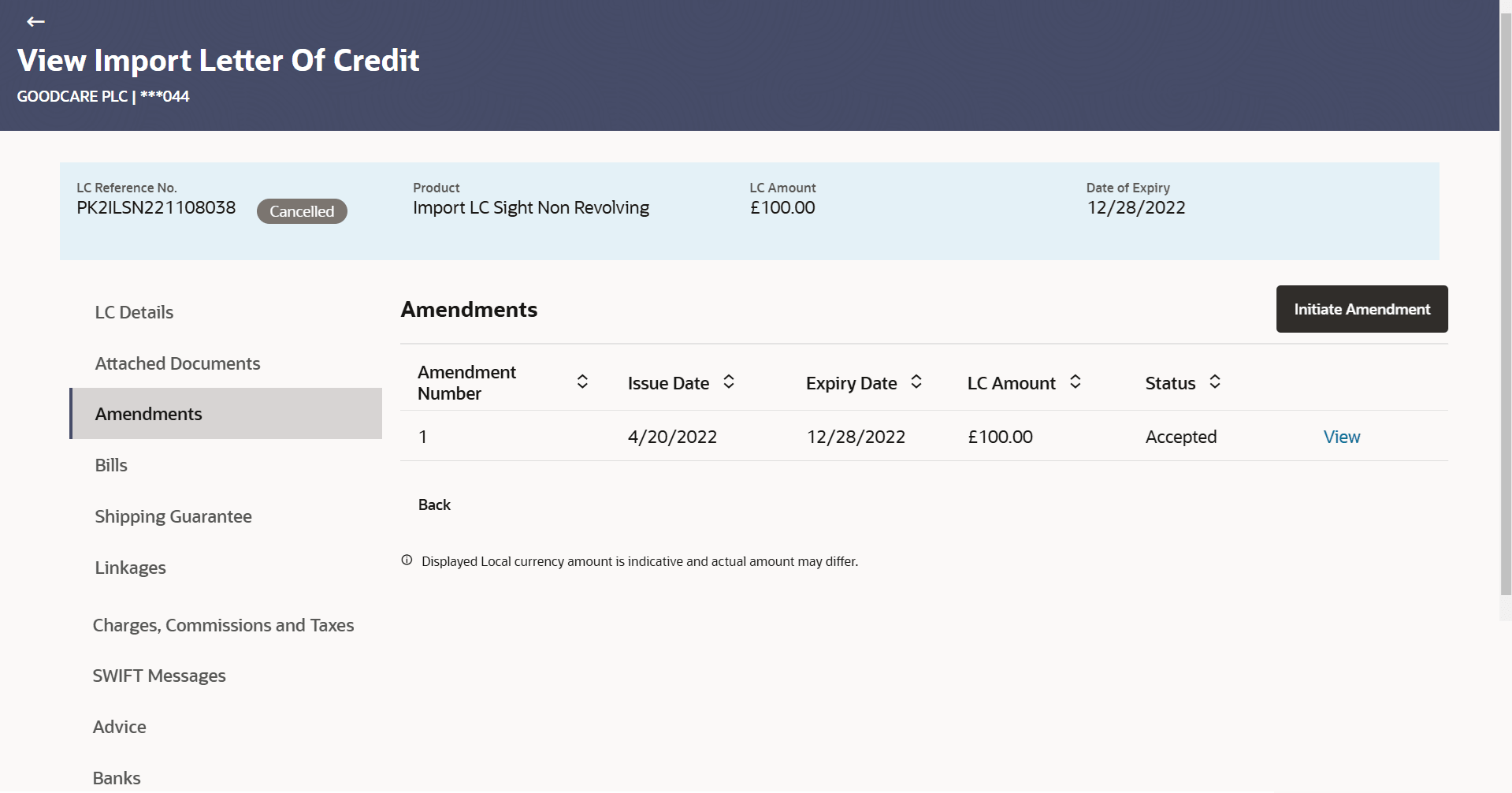Open the SWIFT Messages section
Screen dimensions: 1512x793
(x=159, y=675)
